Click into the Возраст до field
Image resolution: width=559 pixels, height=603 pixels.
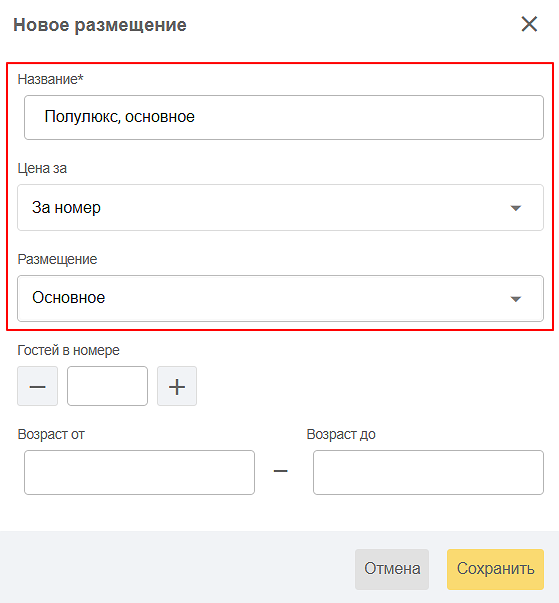coord(428,472)
